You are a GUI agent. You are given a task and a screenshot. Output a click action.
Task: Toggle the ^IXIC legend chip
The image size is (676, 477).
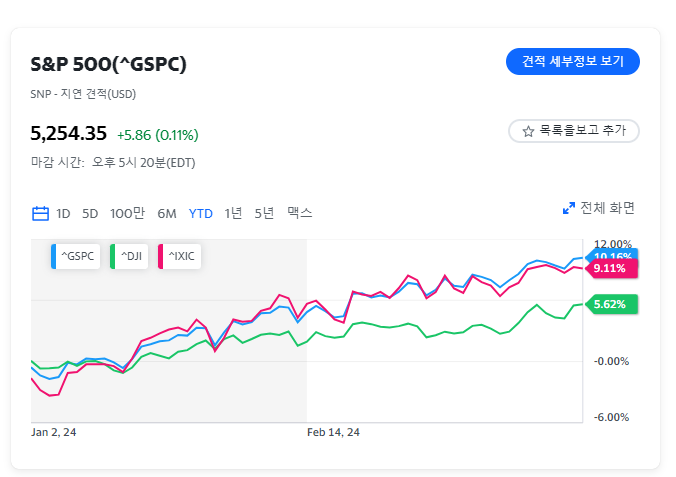(x=179, y=256)
